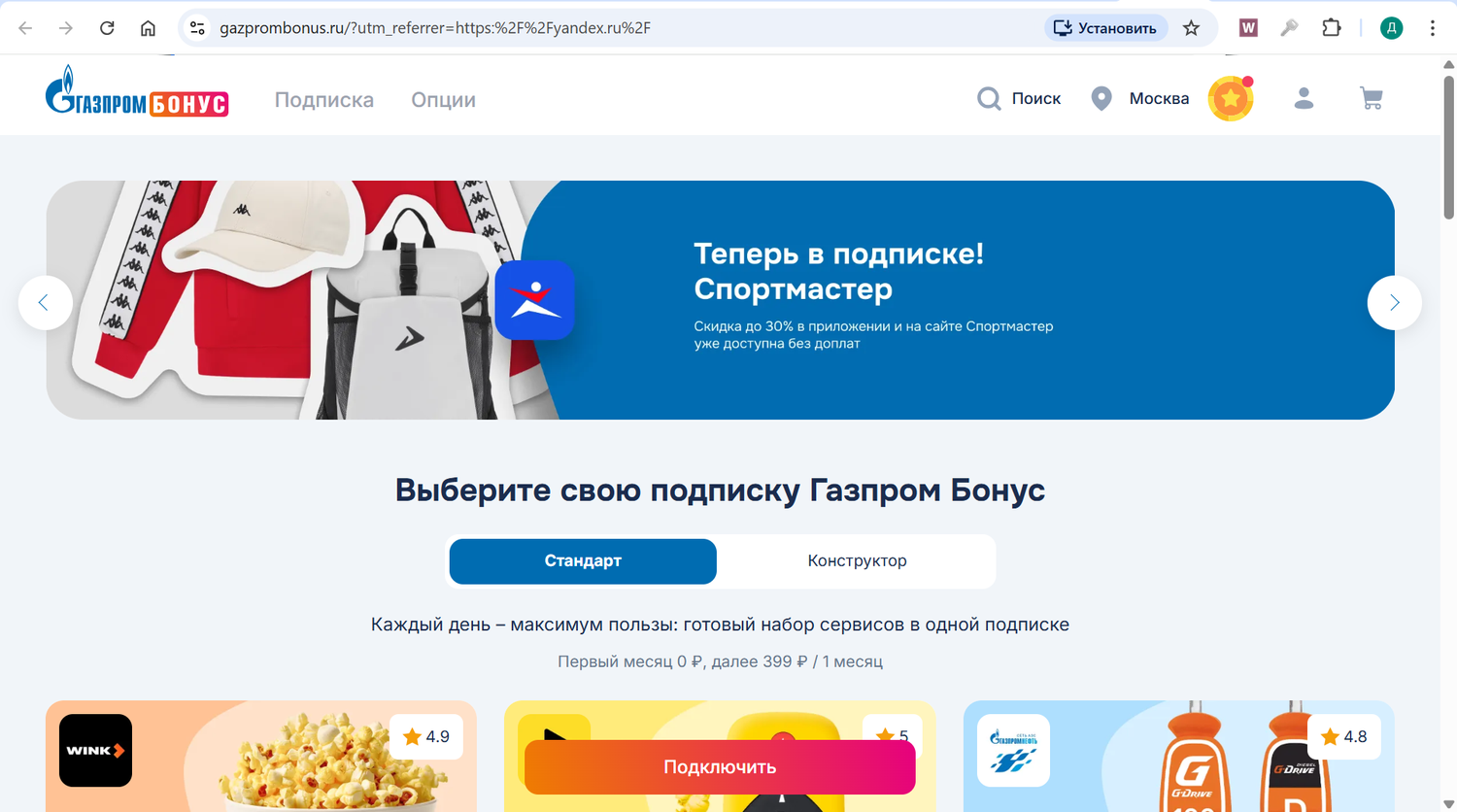View site information icon in address bar
1457x812 pixels.
[x=197, y=28]
